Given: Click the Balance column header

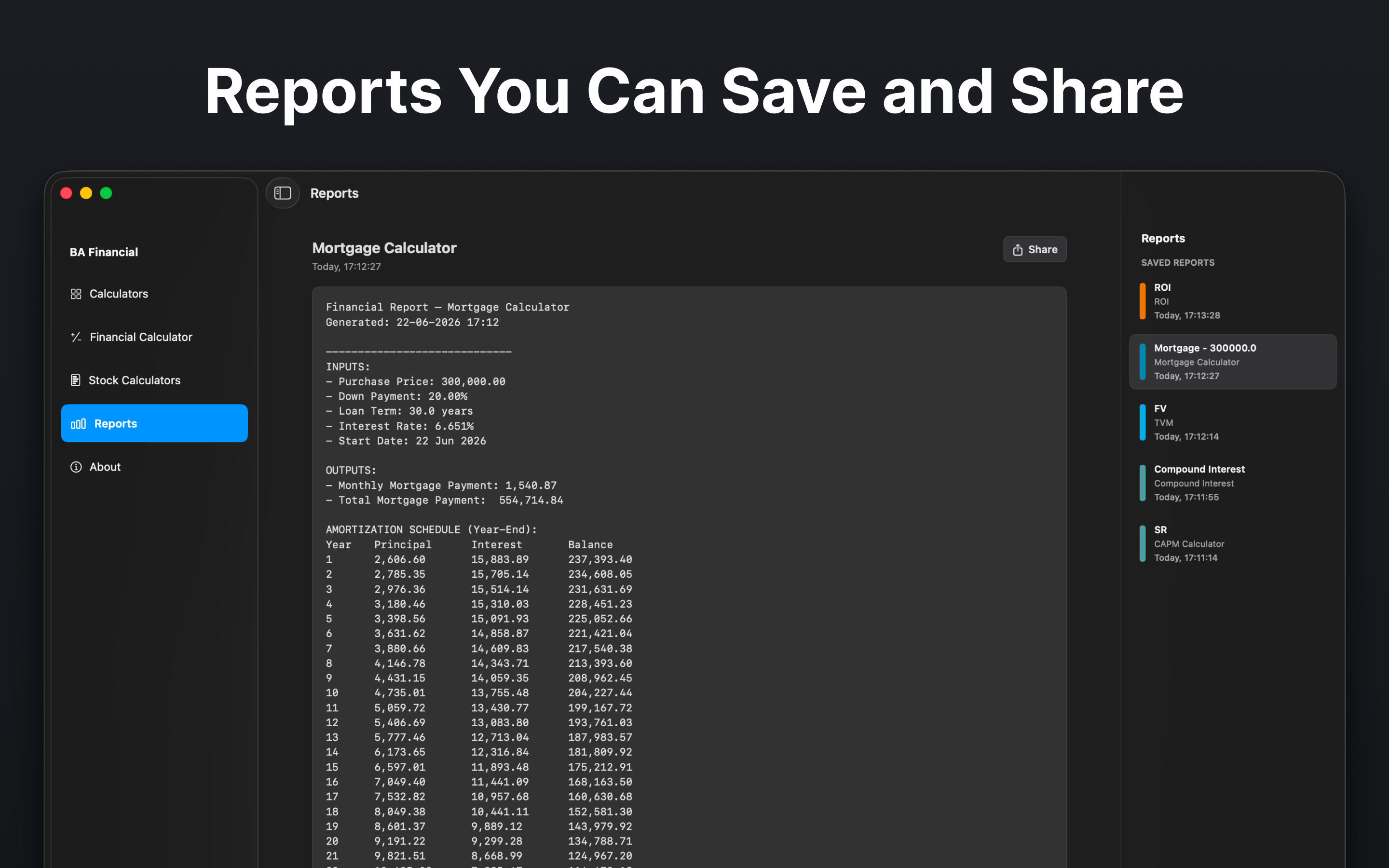Looking at the screenshot, I should pyautogui.click(x=590, y=544).
